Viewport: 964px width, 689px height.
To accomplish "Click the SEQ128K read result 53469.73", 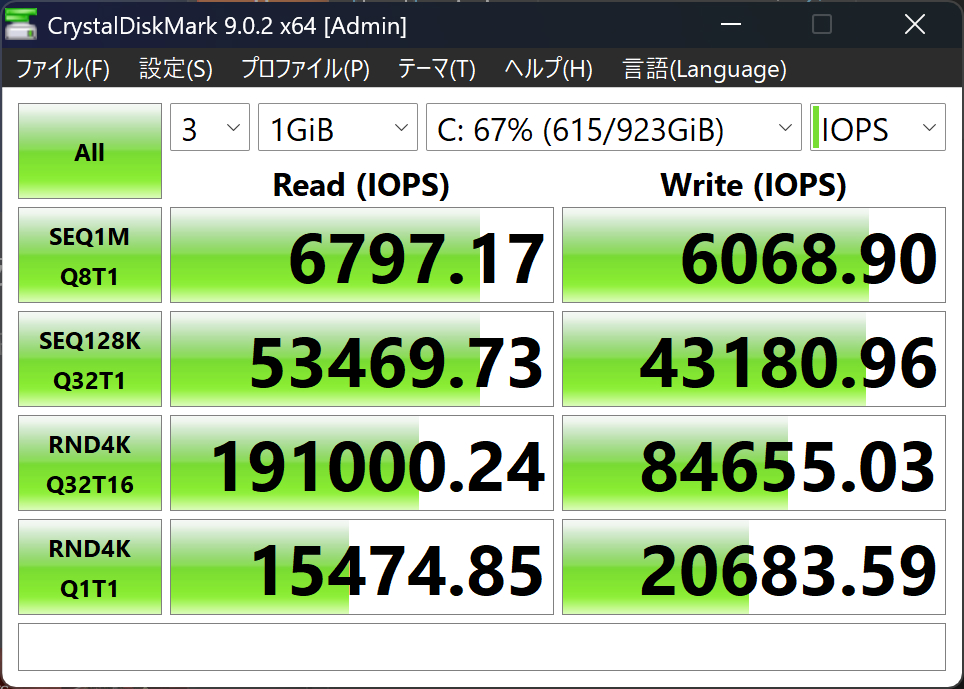I will (362, 359).
